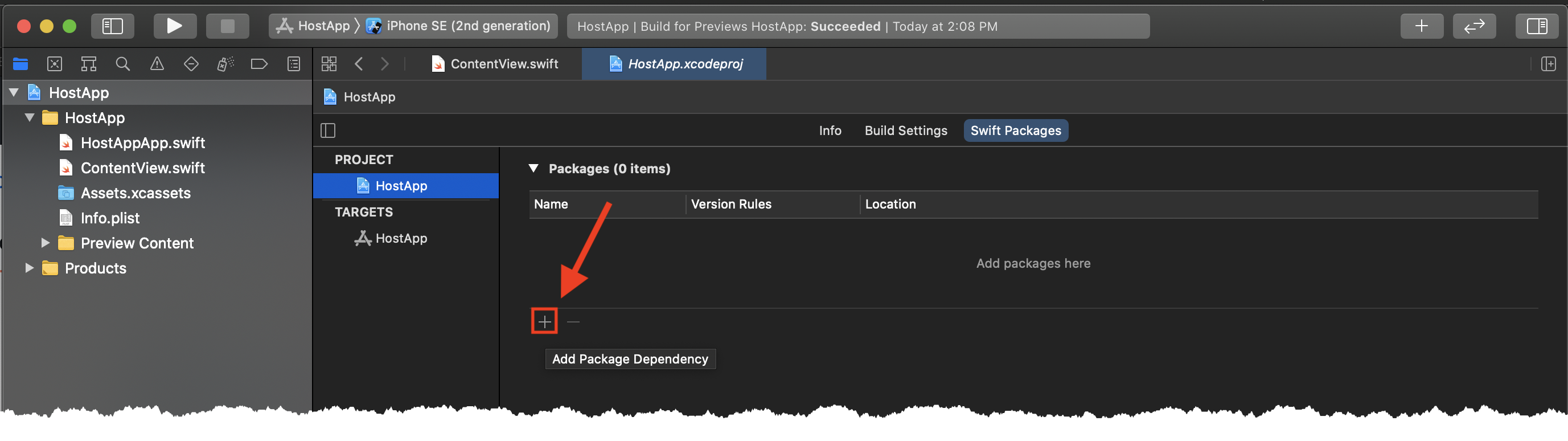Select the HostApp target in TARGETS

point(400,238)
